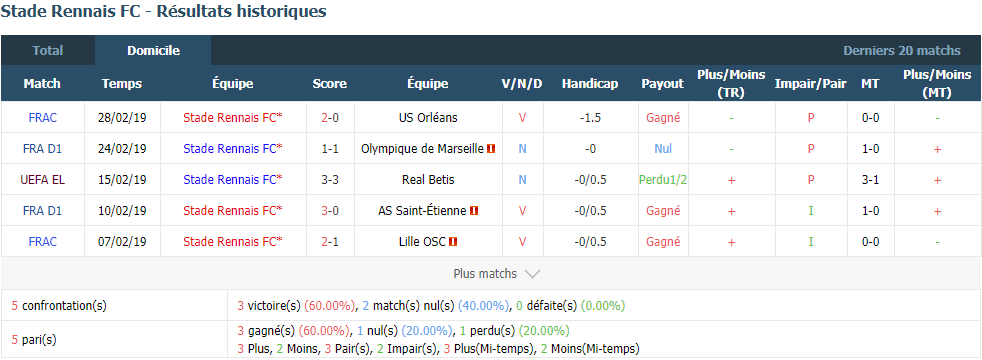The width and height of the screenshot is (982, 360).
Task: Click the Perdu1/2 payout cell
Action: tap(663, 180)
